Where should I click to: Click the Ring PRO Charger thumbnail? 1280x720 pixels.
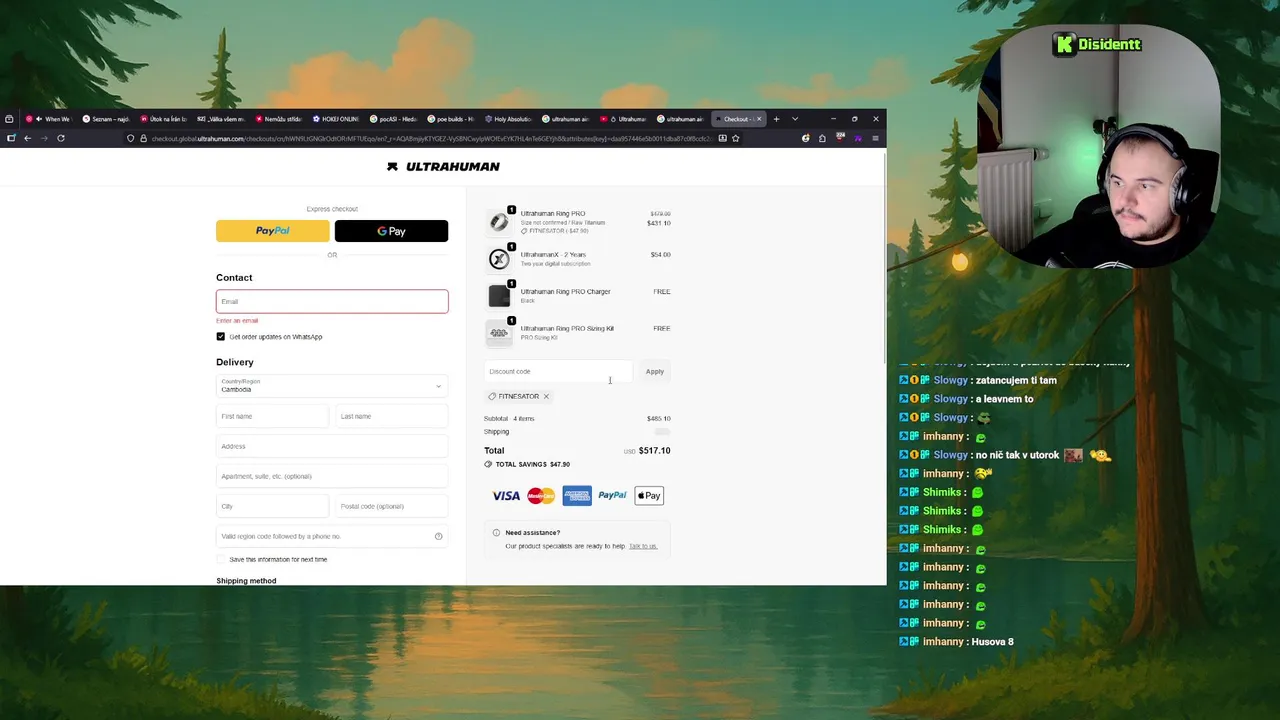[x=499, y=296]
